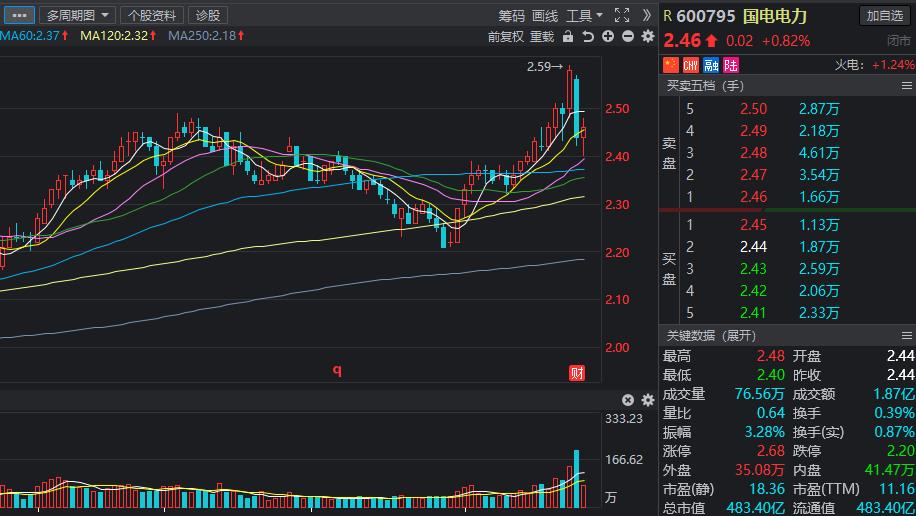Click buy level 5 price 2.41
Viewport: 916px width, 516px height.
coord(753,313)
